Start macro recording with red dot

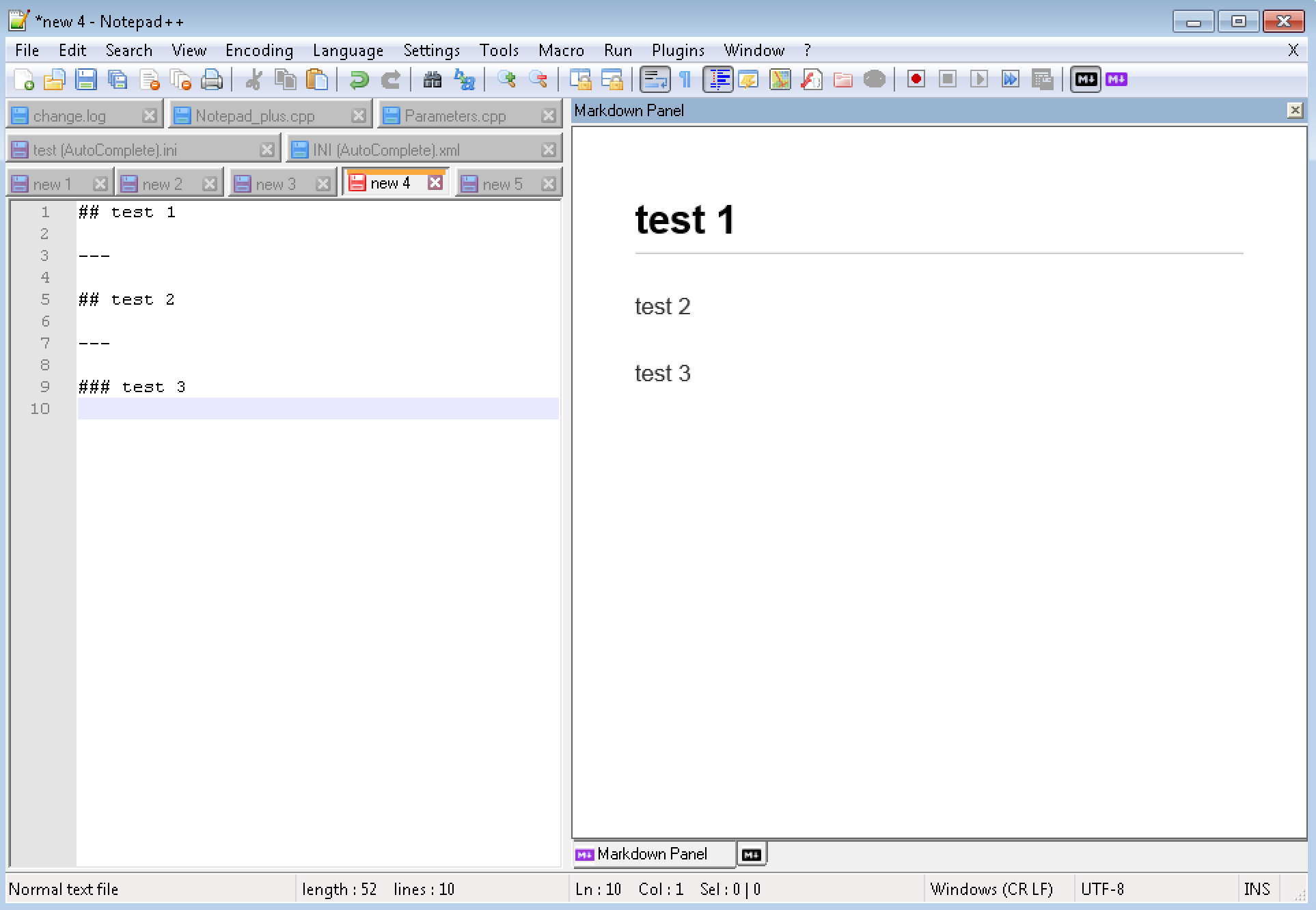[x=916, y=80]
